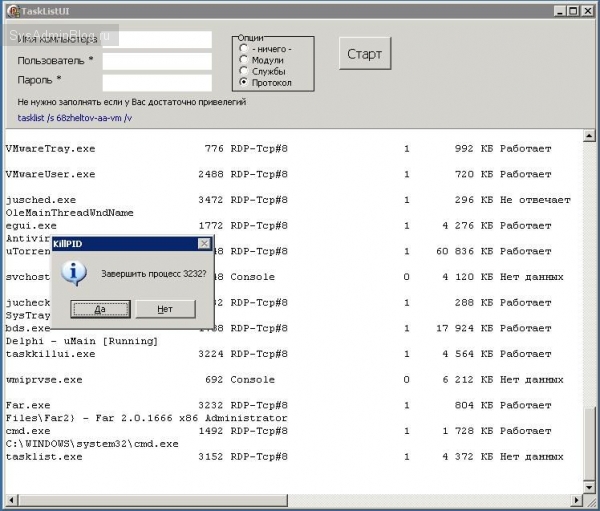Click the 'Пароль' input field

(157, 83)
